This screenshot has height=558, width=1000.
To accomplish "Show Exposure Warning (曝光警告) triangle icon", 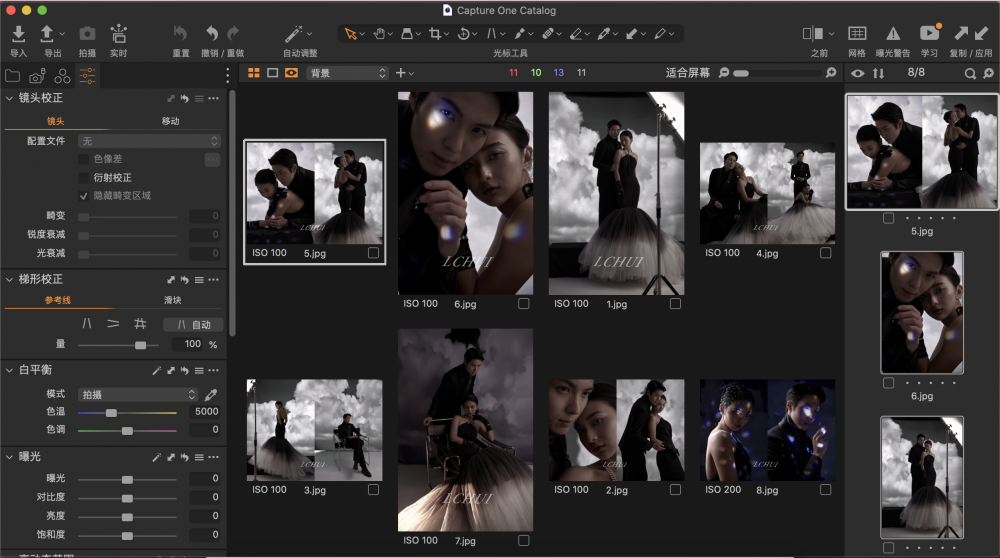I will click(x=893, y=34).
